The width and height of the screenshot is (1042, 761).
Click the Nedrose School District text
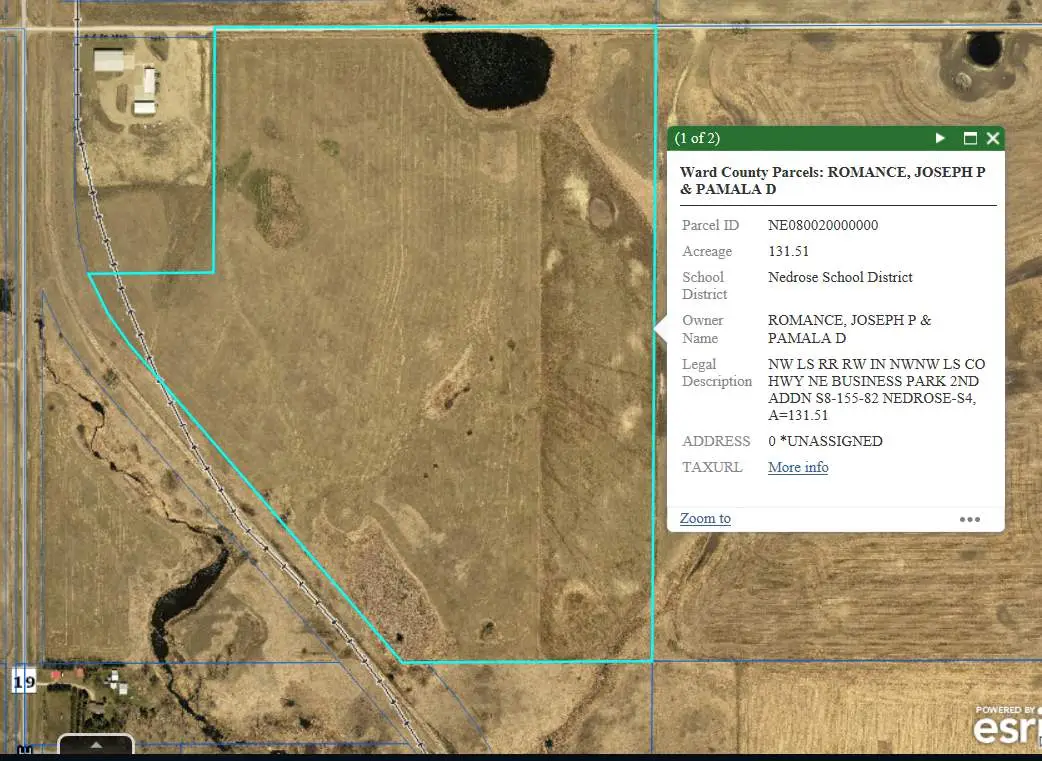[839, 277]
